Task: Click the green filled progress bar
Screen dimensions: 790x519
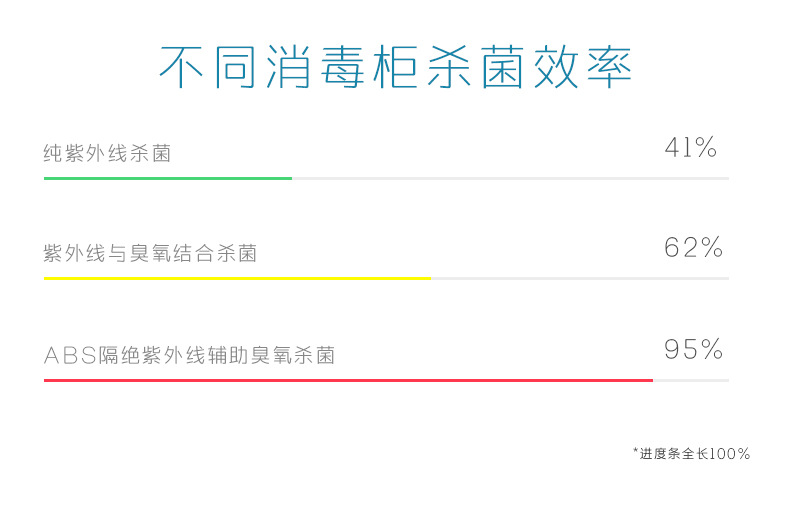Action: point(167,178)
